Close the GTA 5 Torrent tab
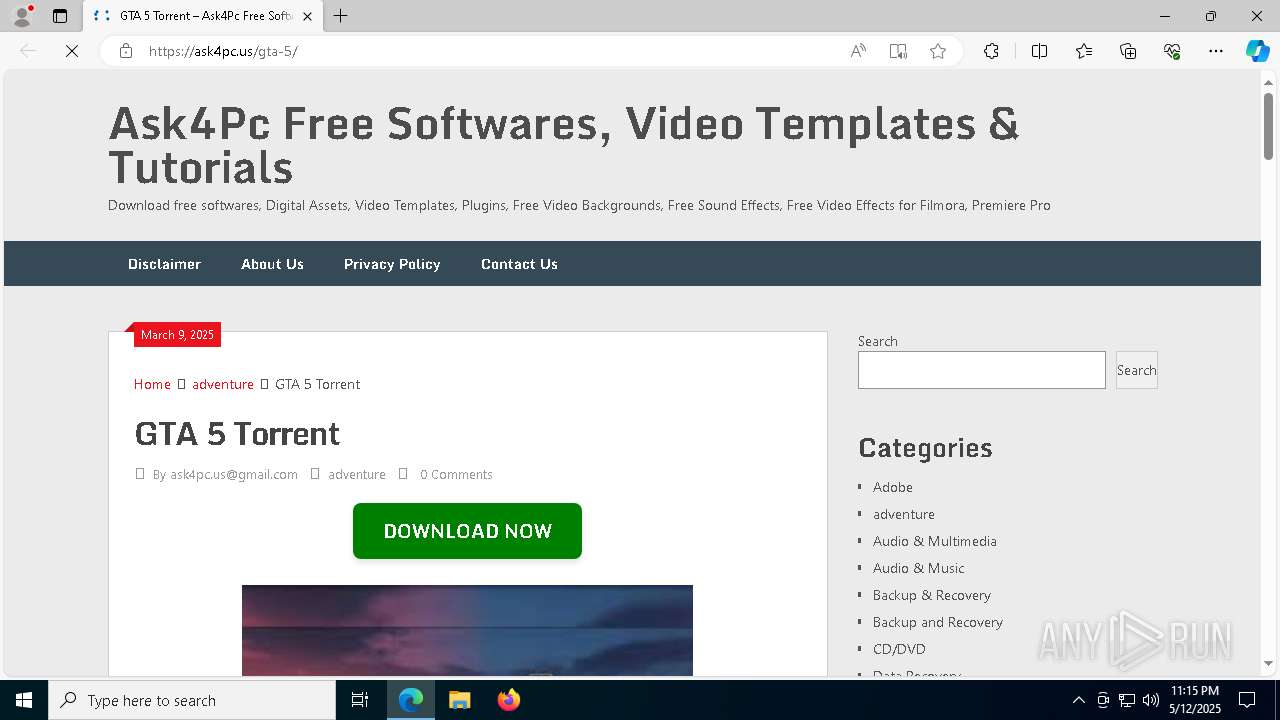Viewport: 1280px width, 720px height. [x=307, y=16]
